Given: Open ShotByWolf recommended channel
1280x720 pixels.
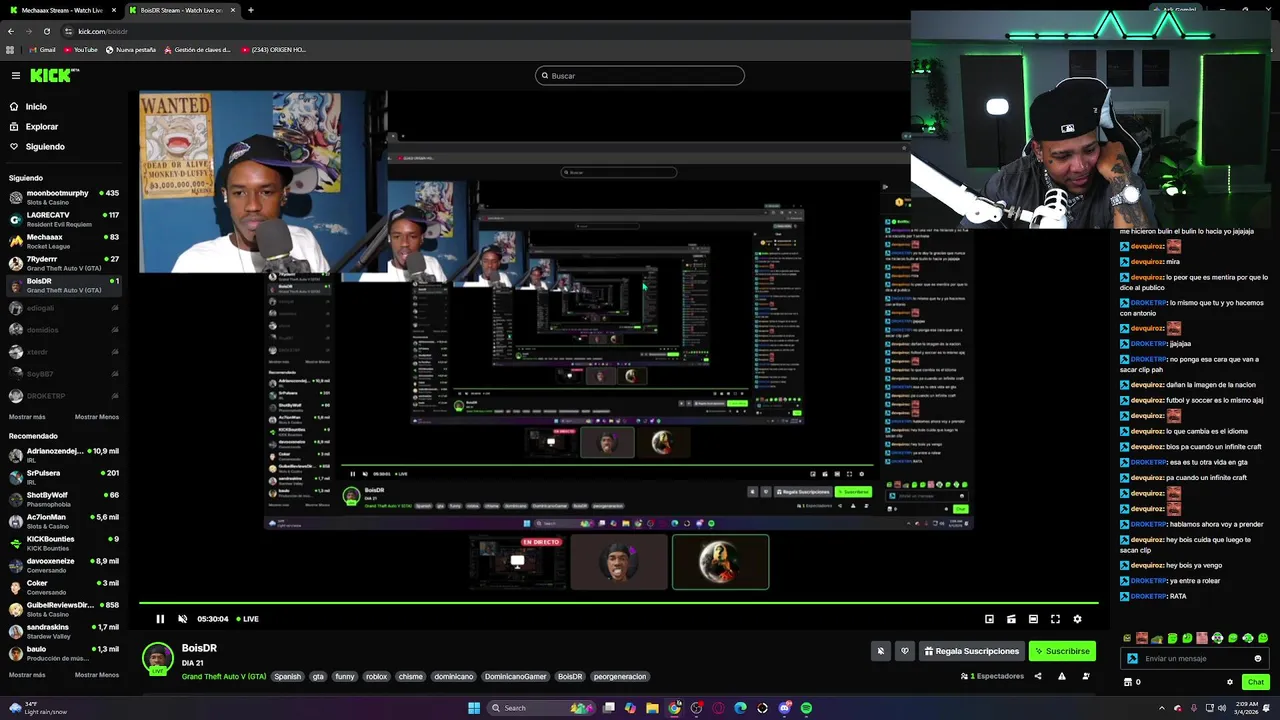Looking at the screenshot, I should (x=64, y=499).
